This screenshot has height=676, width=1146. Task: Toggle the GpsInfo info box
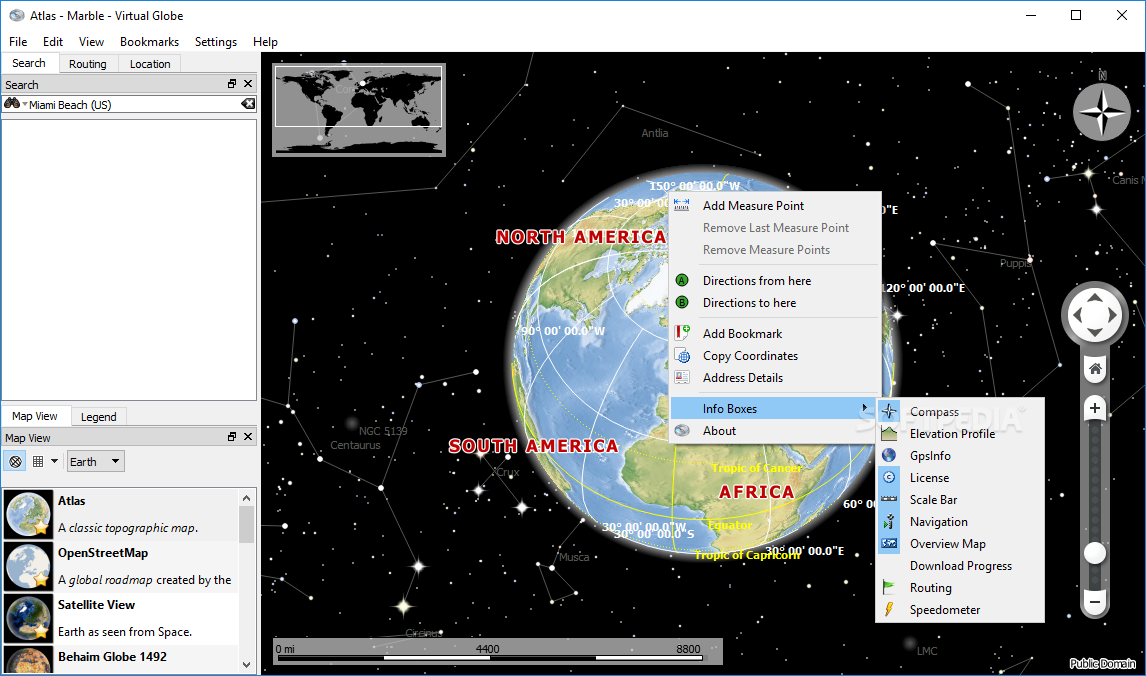point(960,455)
